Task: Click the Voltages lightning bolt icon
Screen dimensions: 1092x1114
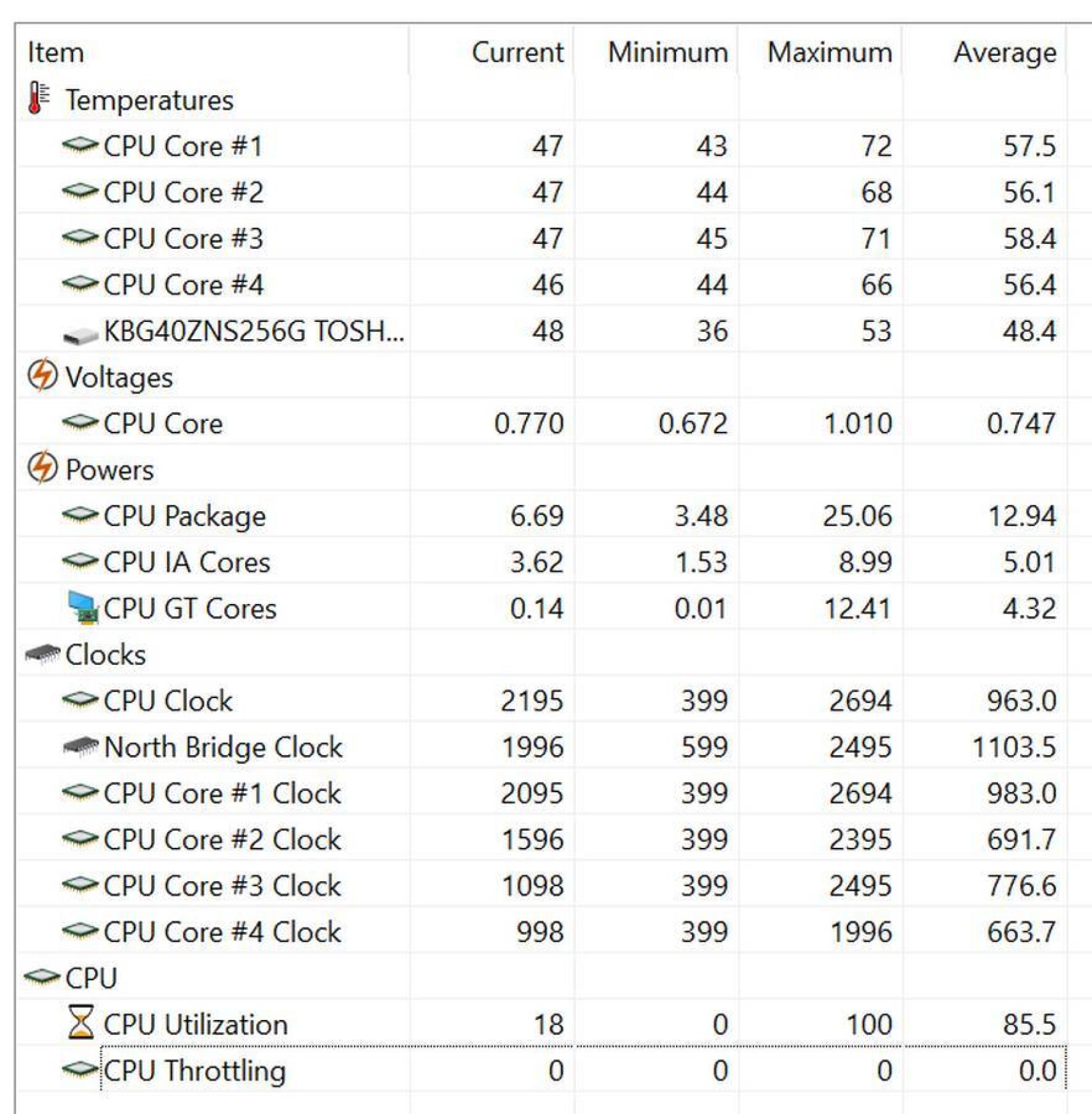Action: click(x=42, y=376)
